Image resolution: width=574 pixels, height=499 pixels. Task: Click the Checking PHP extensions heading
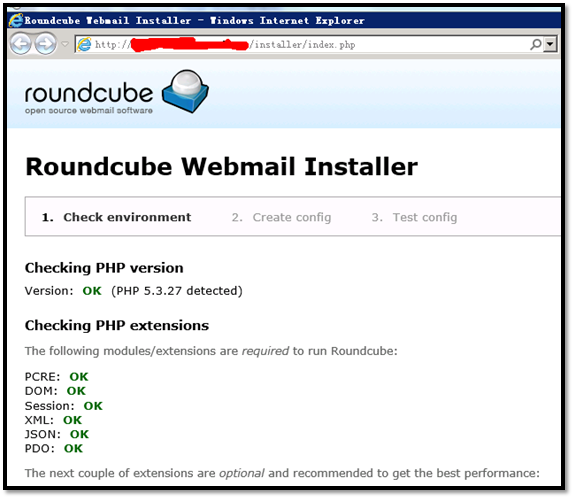tap(117, 325)
